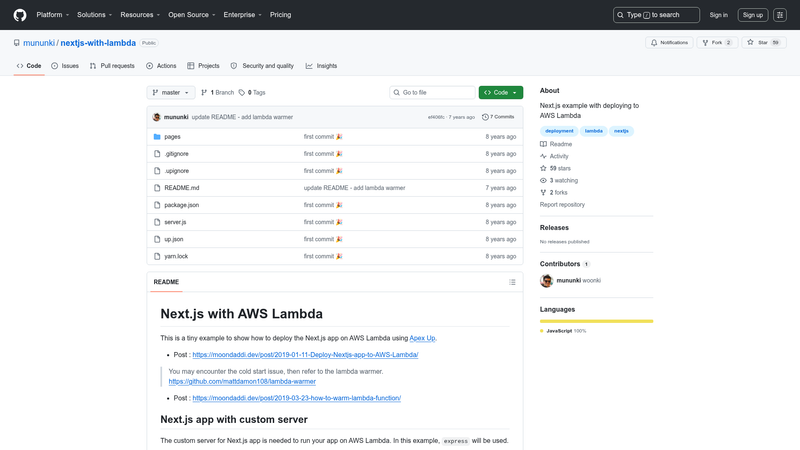
Task: Open the Insights tab
Action: (321, 66)
